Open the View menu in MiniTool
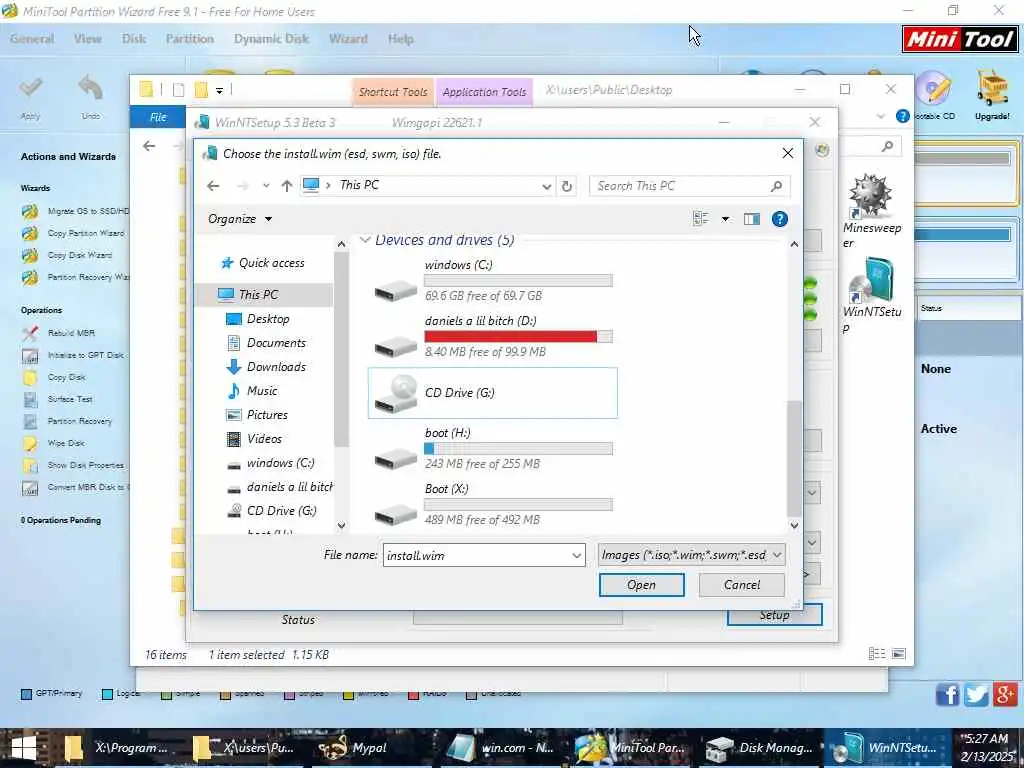Screen dimensions: 1024x768 pos(88,39)
